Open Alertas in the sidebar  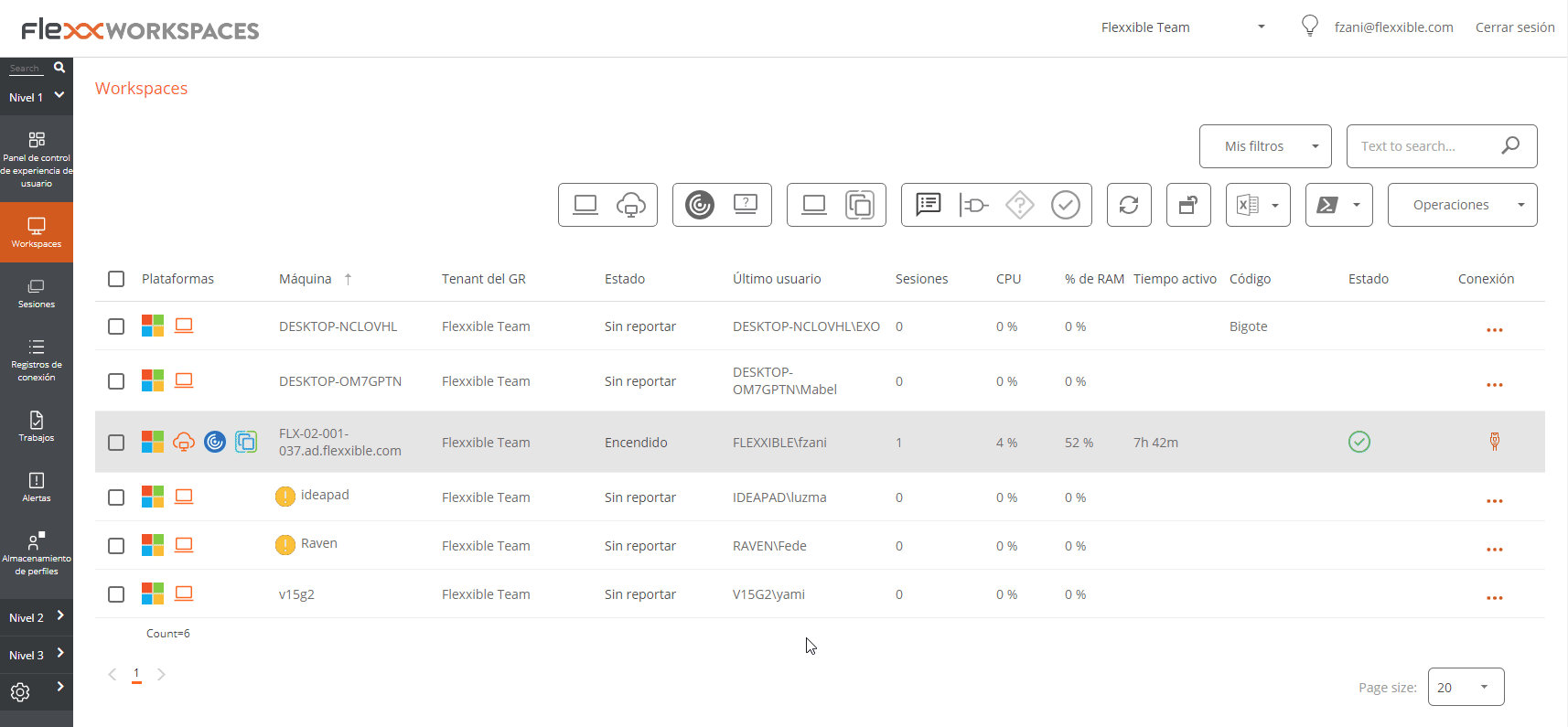pos(37,487)
